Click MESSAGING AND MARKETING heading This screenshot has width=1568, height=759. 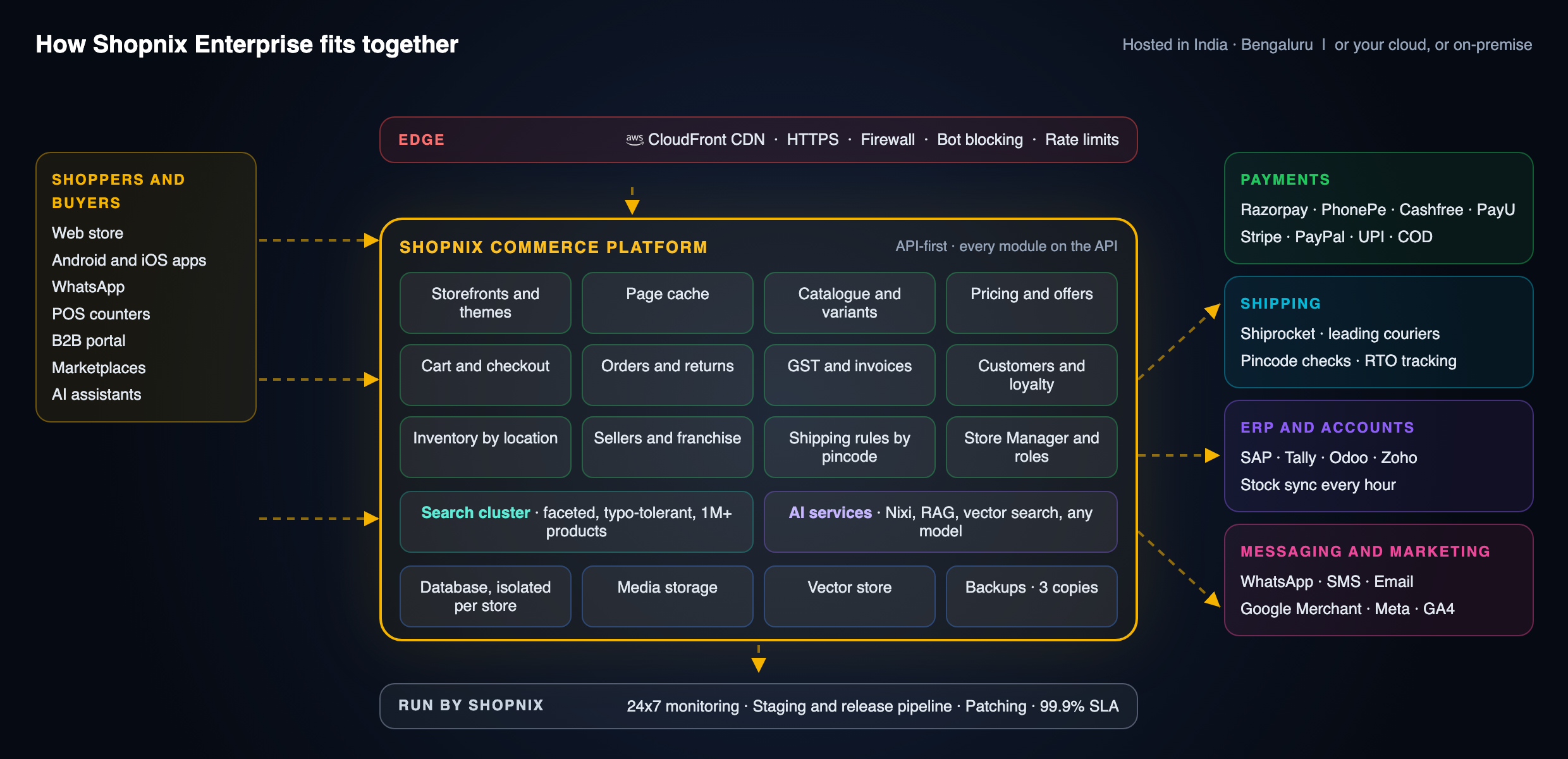[x=1366, y=552]
